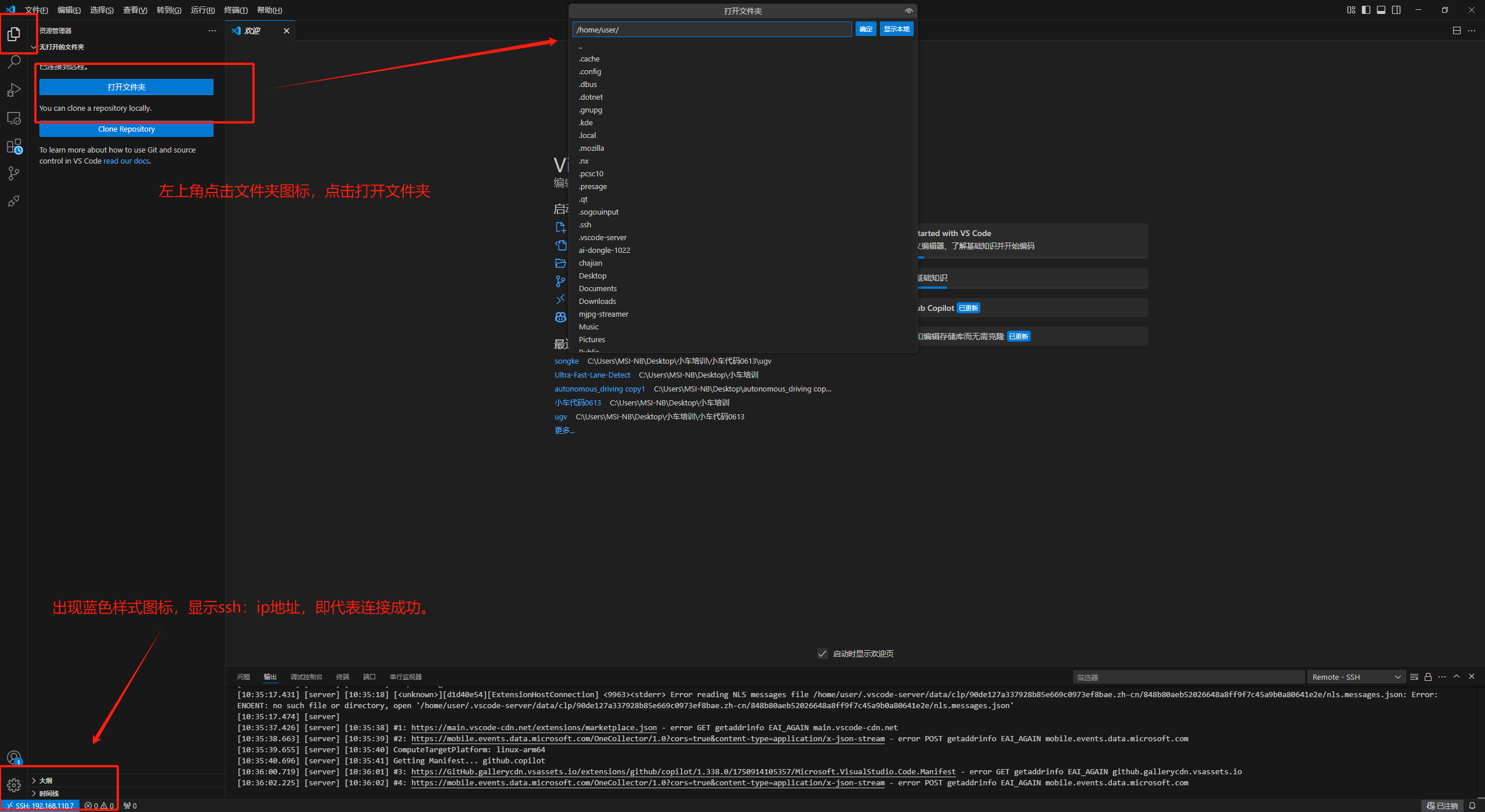Screen dimensions: 1485x812
Task: Click the Clone Repository button
Action: click(126, 129)
